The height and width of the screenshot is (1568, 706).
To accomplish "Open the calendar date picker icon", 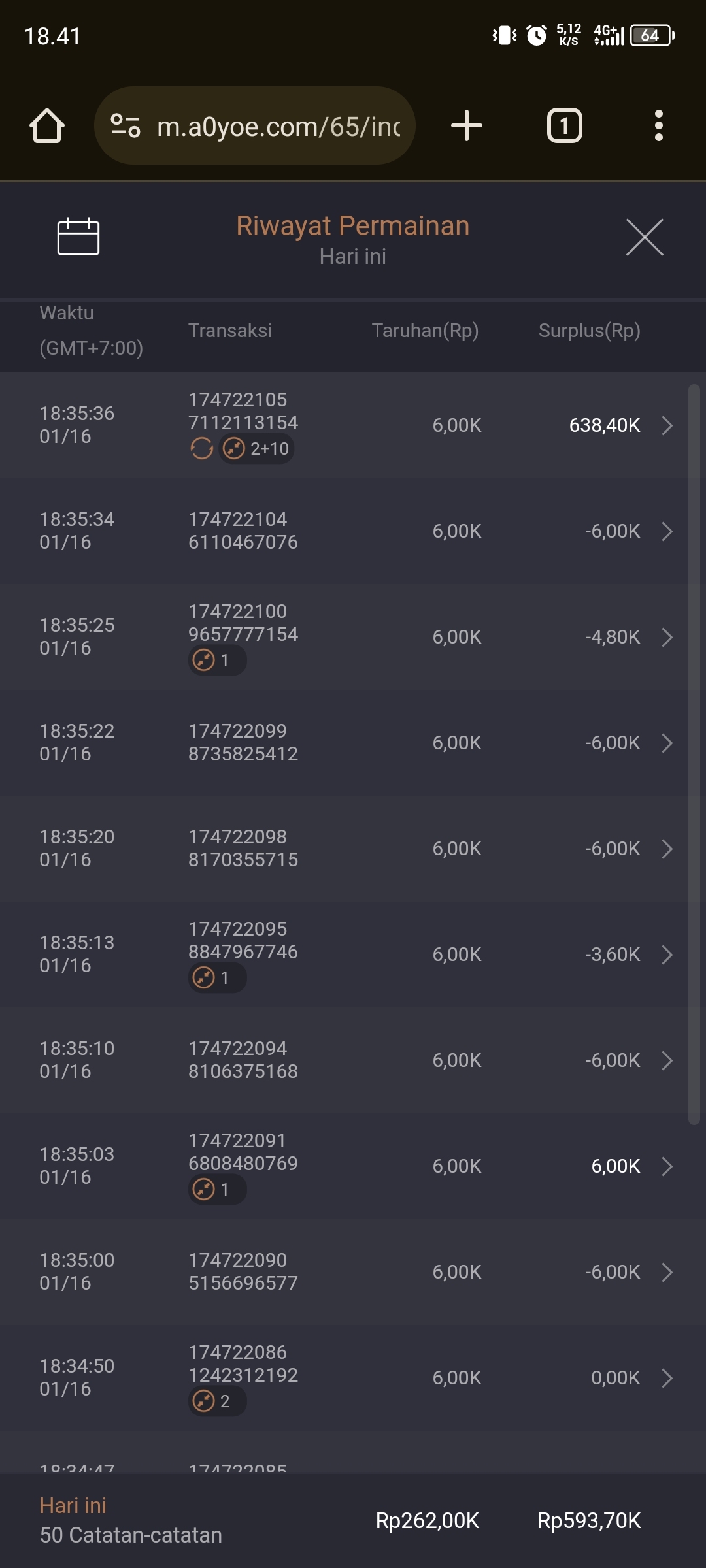I will pos(78,237).
